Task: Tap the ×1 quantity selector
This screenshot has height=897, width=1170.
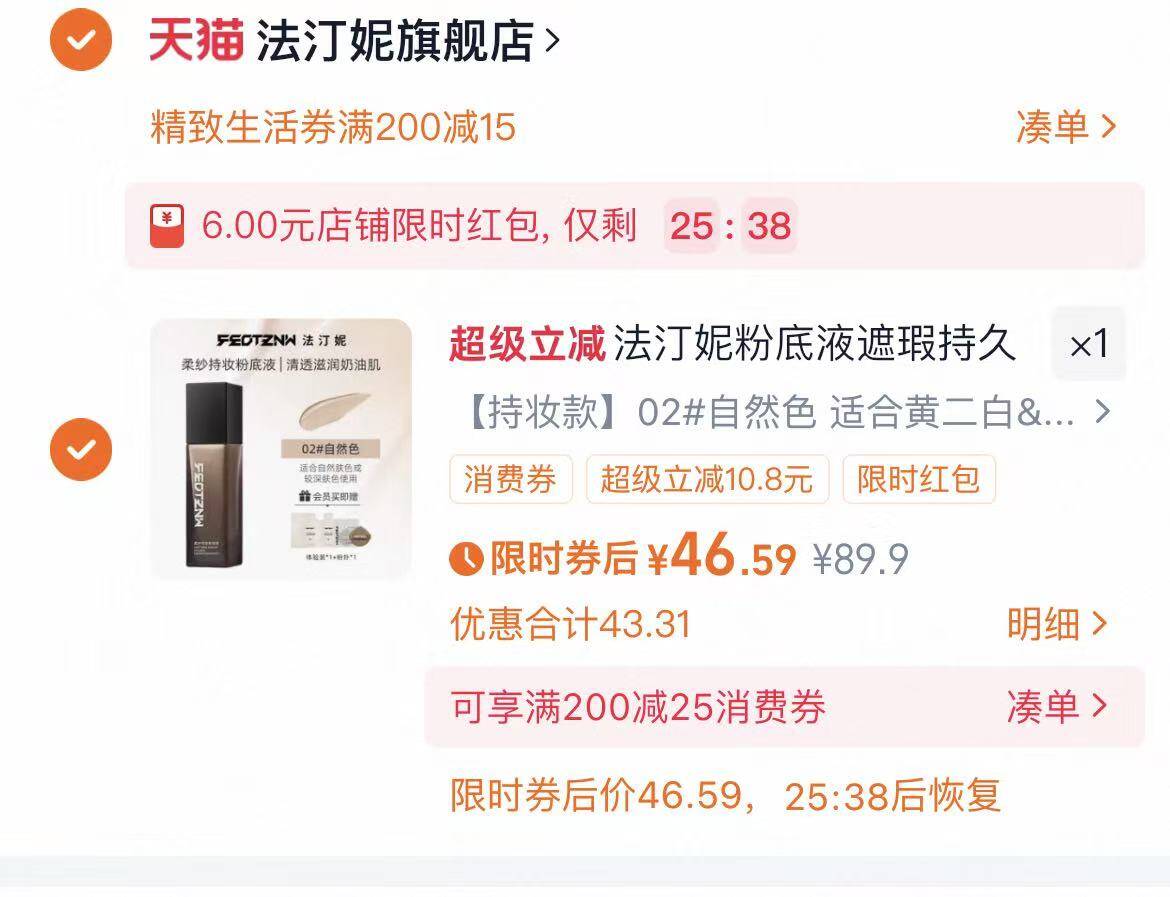Action: click(x=1088, y=344)
